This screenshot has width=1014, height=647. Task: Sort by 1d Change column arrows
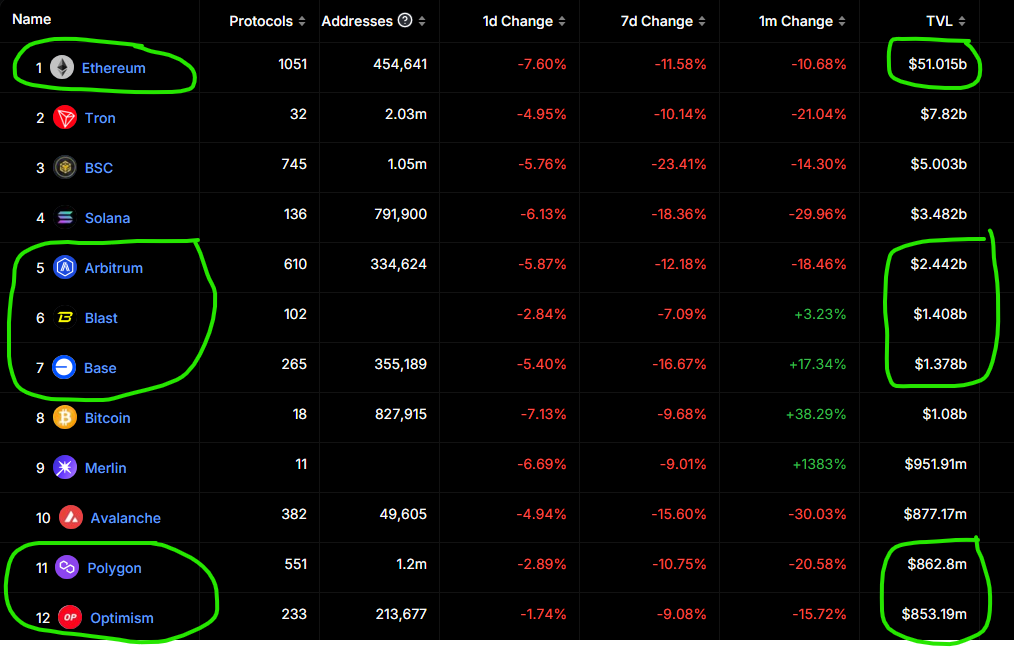(562, 21)
